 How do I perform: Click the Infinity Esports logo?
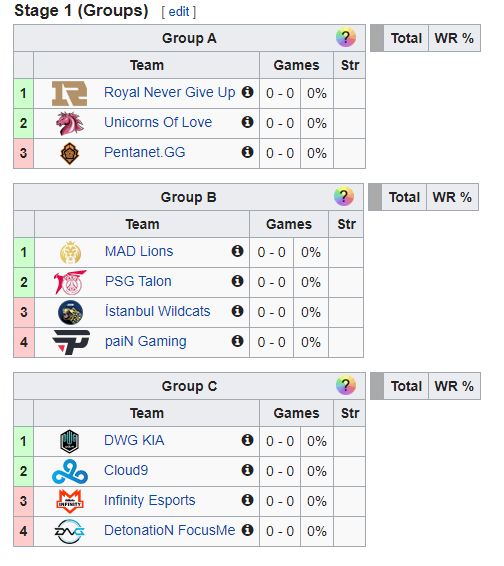(70, 501)
